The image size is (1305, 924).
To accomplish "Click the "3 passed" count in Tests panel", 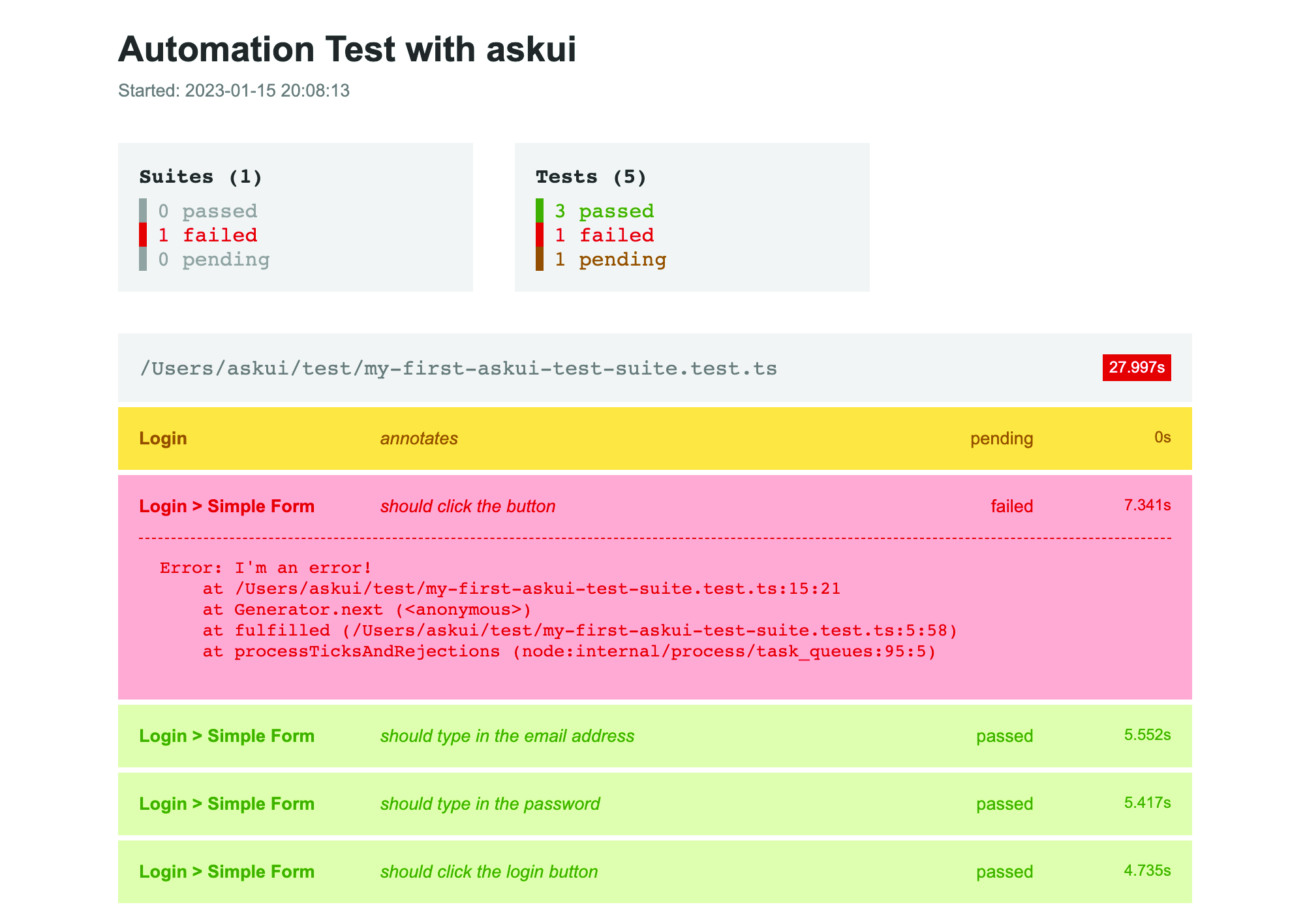I will pos(604,210).
